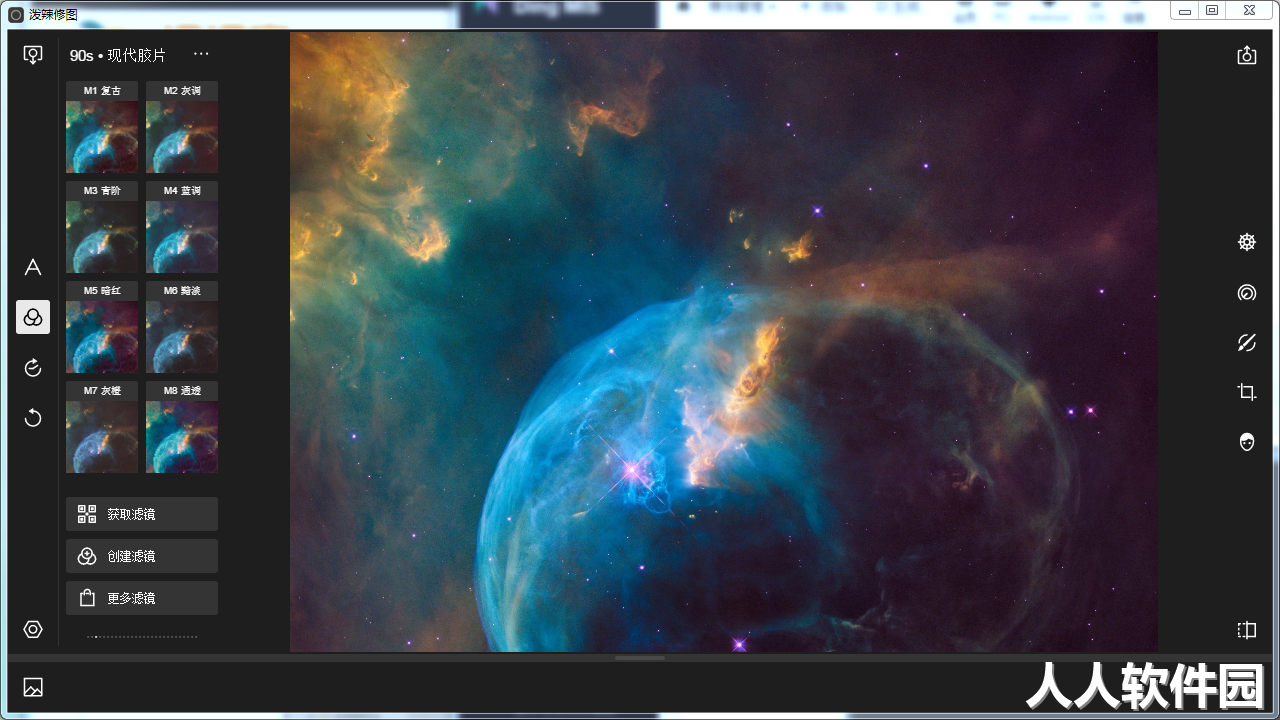Open the spiral effects icon on right
This screenshot has width=1280, height=720.
tap(1246, 293)
